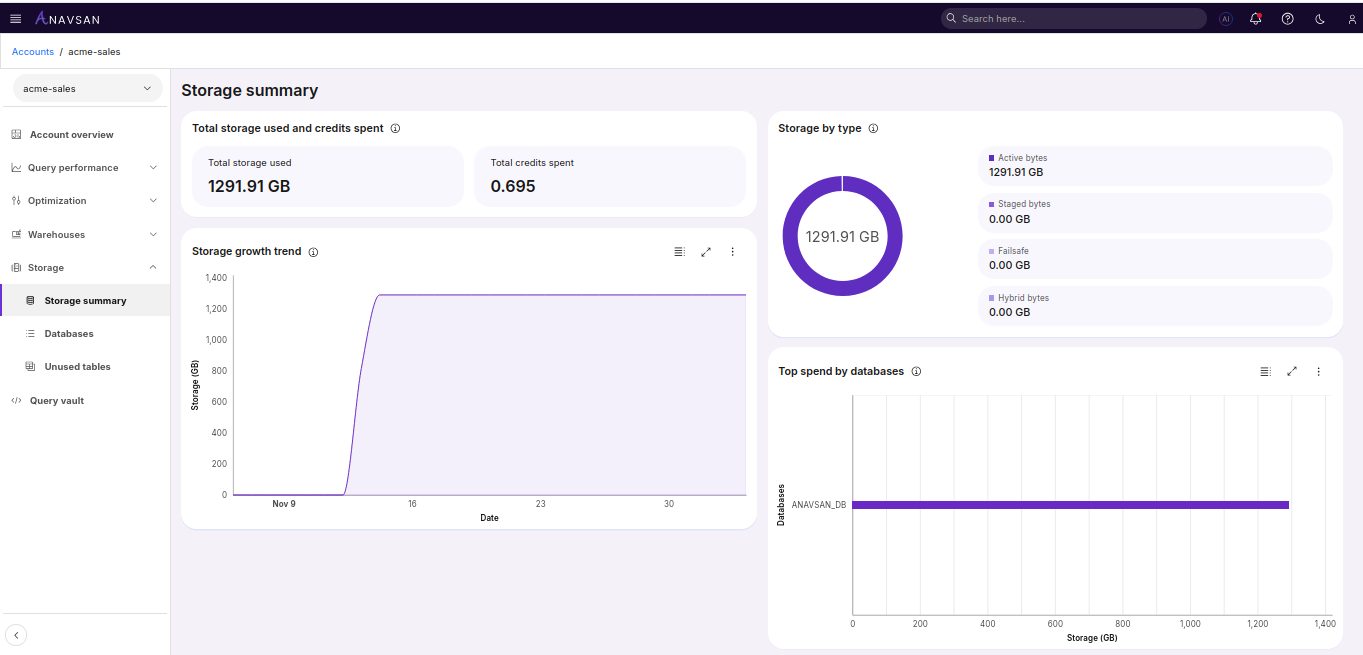Open more options for Top spend by databases
Screen dimensions: 1363x655
1318,372
